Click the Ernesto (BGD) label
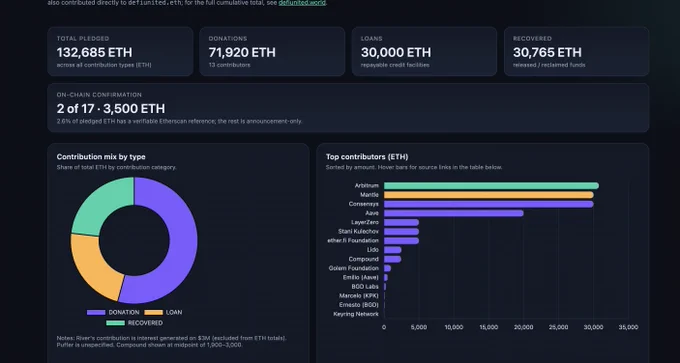680x363 pixels. [359, 305]
